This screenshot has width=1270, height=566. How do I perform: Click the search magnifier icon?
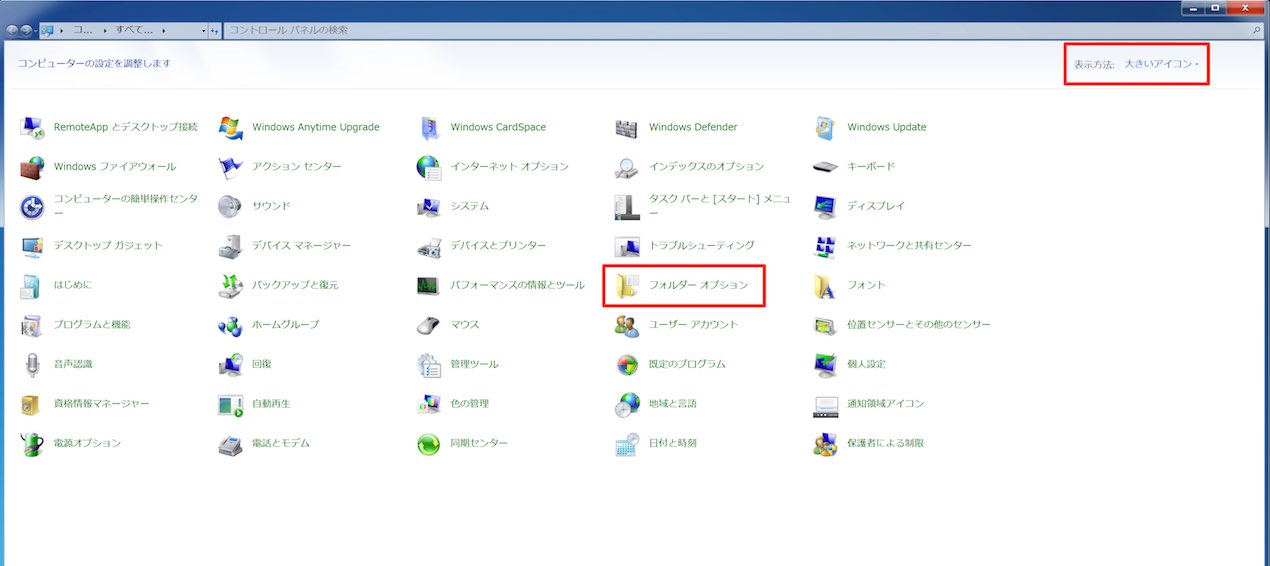pos(1257,31)
